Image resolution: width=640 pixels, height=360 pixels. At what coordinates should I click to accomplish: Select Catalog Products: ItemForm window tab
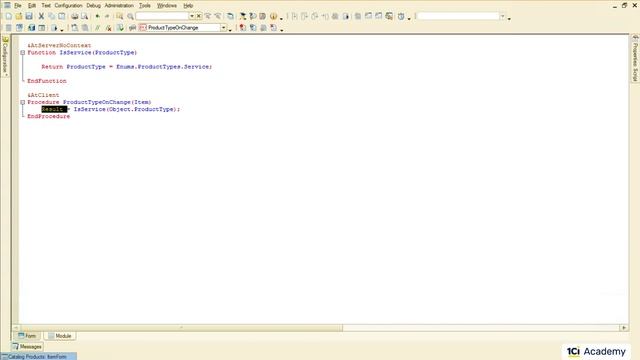click(x=38, y=357)
